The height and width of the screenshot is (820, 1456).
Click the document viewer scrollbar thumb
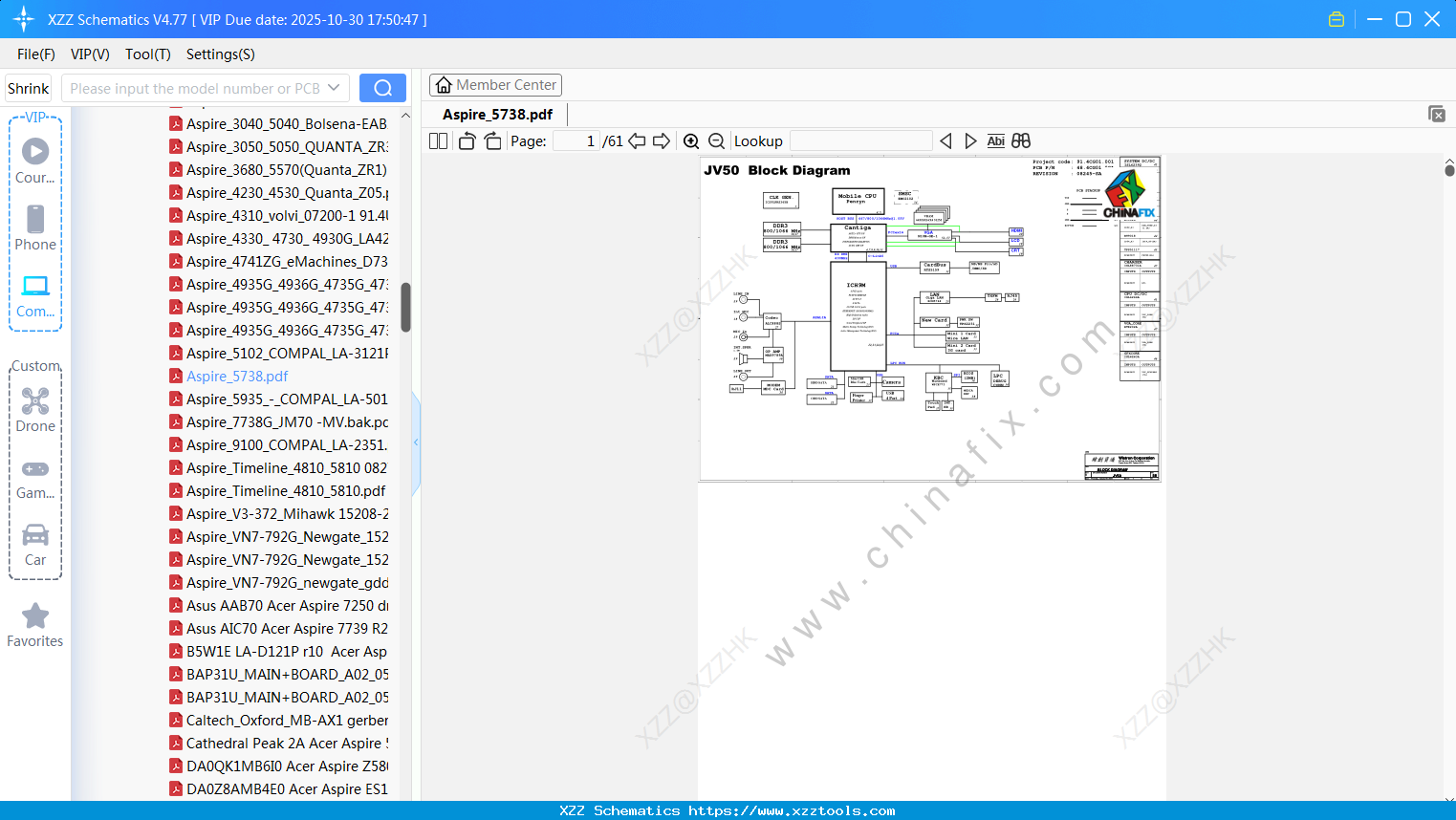(x=1449, y=170)
